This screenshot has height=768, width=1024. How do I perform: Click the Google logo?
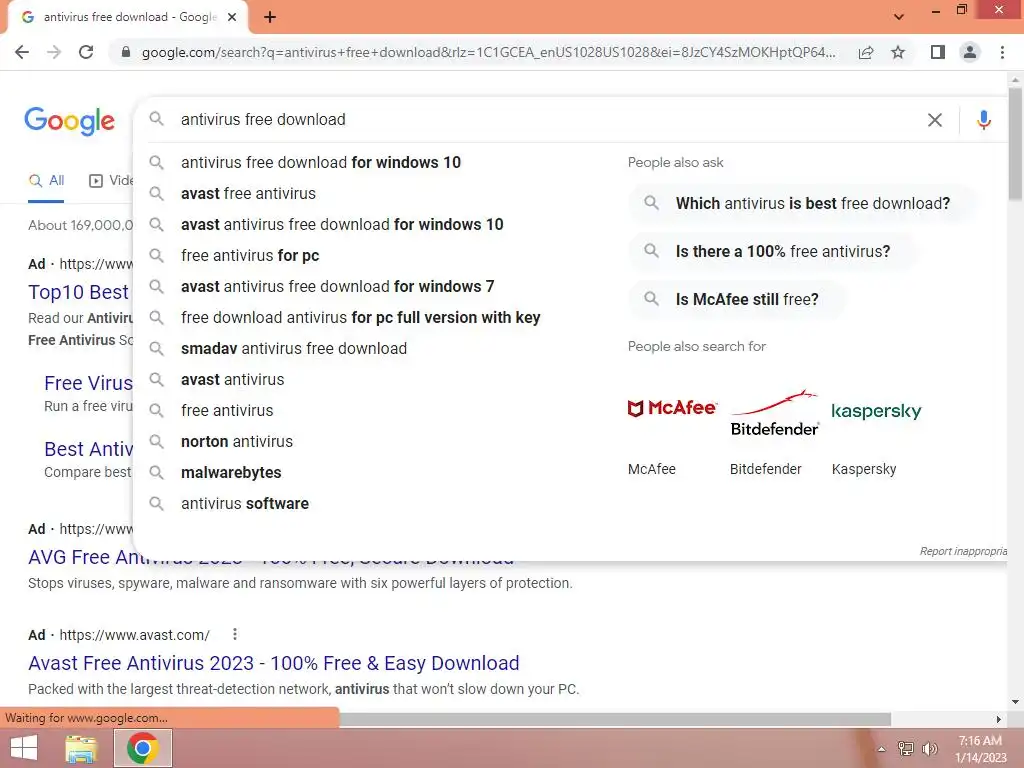tap(69, 121)
